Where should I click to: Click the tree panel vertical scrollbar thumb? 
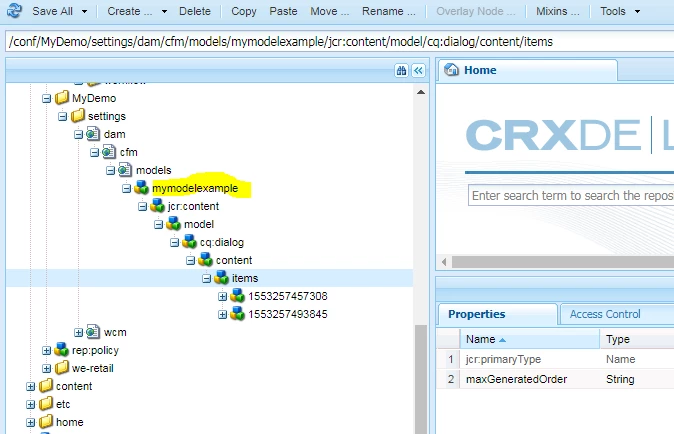pyautogui.click(x=421, y=379)
